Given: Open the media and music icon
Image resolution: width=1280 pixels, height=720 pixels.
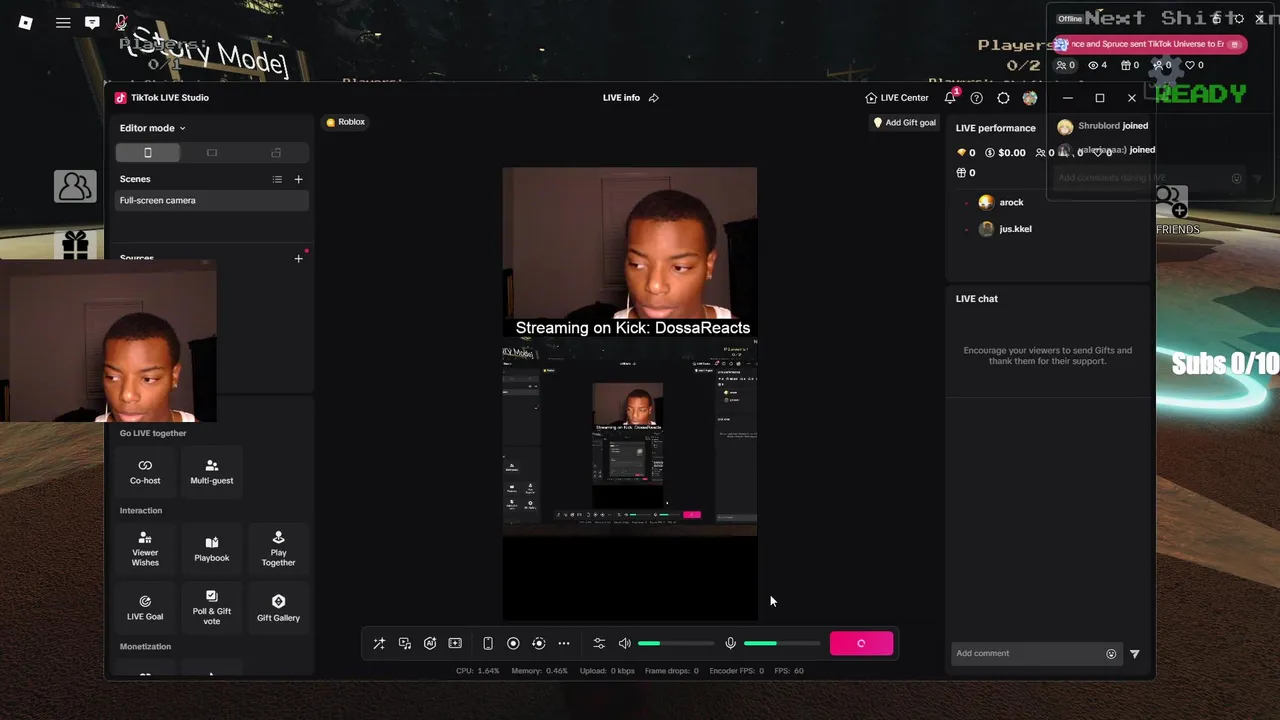Looking at the screenshot, I should [x=405, y=644].
